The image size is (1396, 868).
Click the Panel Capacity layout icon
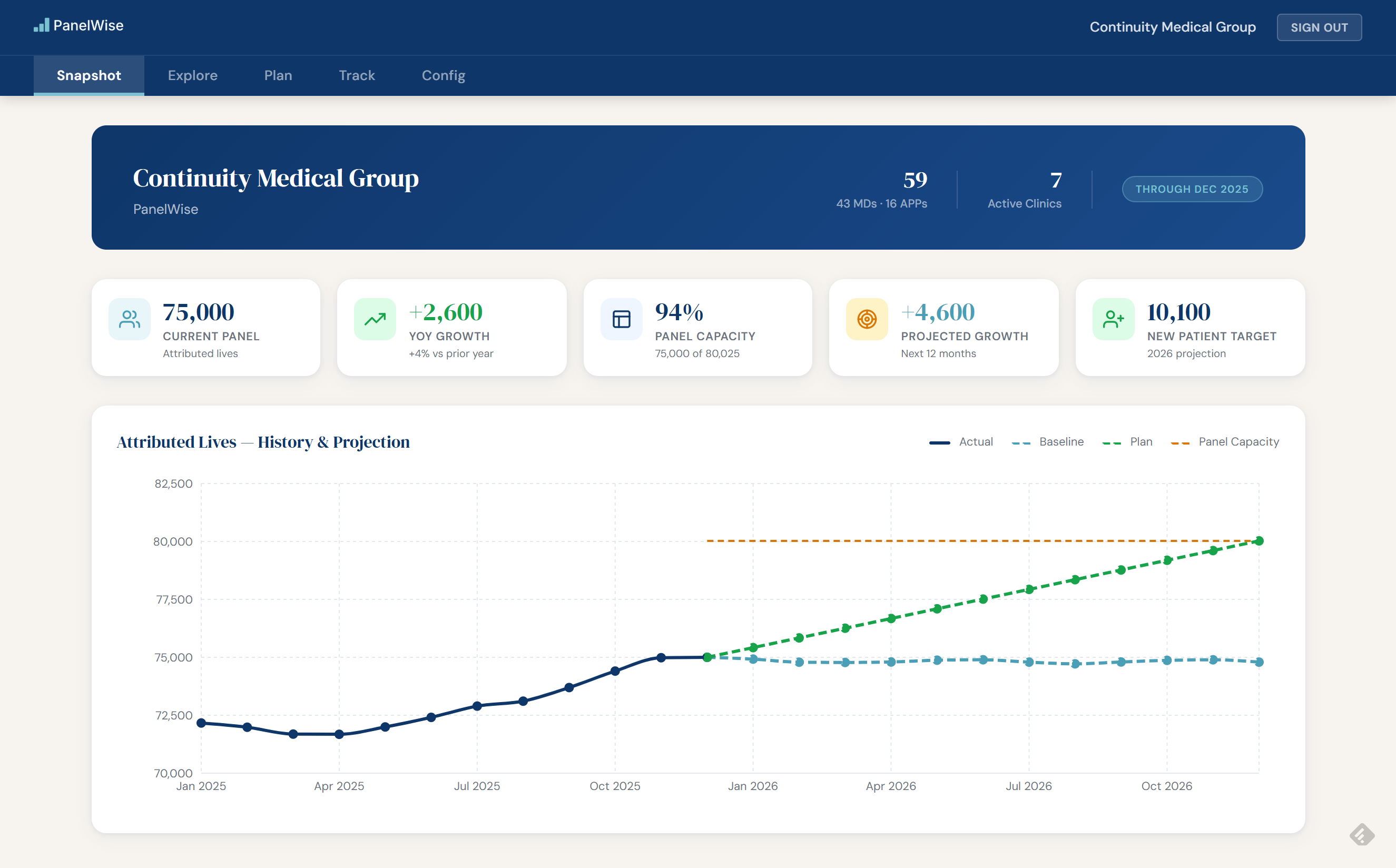point(621,319)
